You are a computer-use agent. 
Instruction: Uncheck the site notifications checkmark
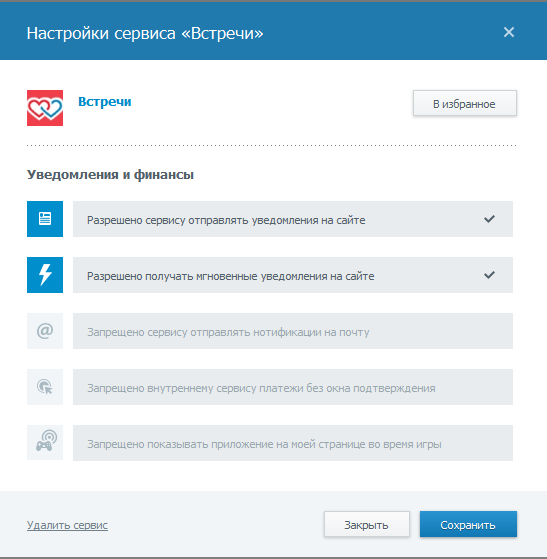coord(489,219)
